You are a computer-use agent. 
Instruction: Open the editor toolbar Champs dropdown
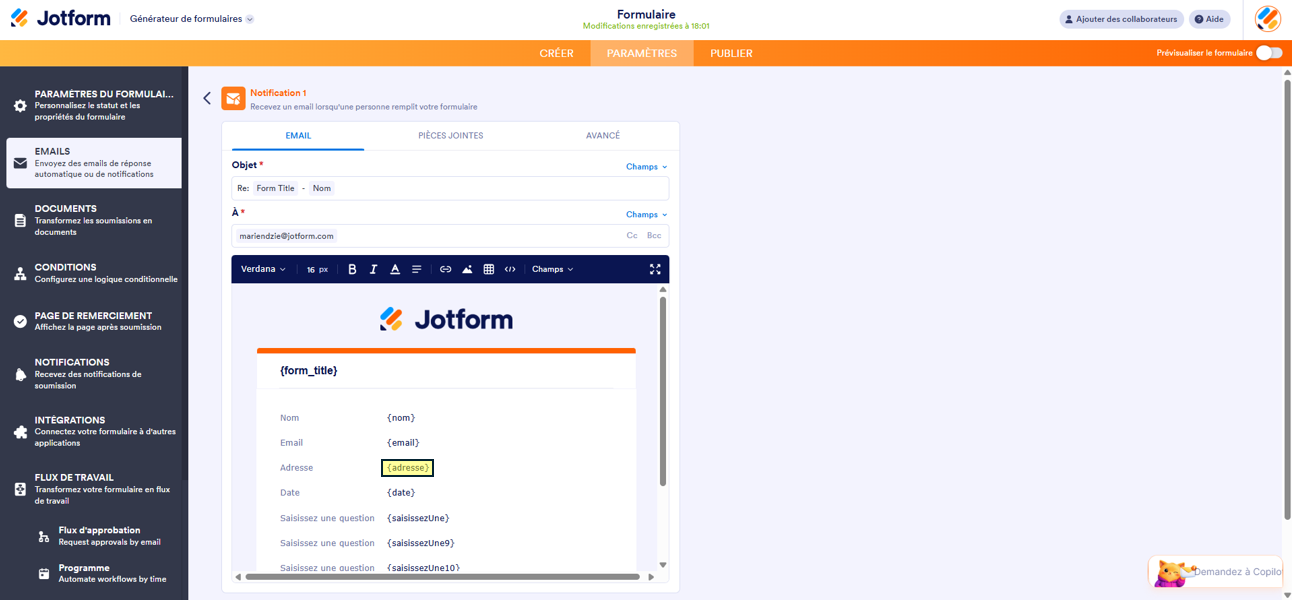tap(553, 269)
